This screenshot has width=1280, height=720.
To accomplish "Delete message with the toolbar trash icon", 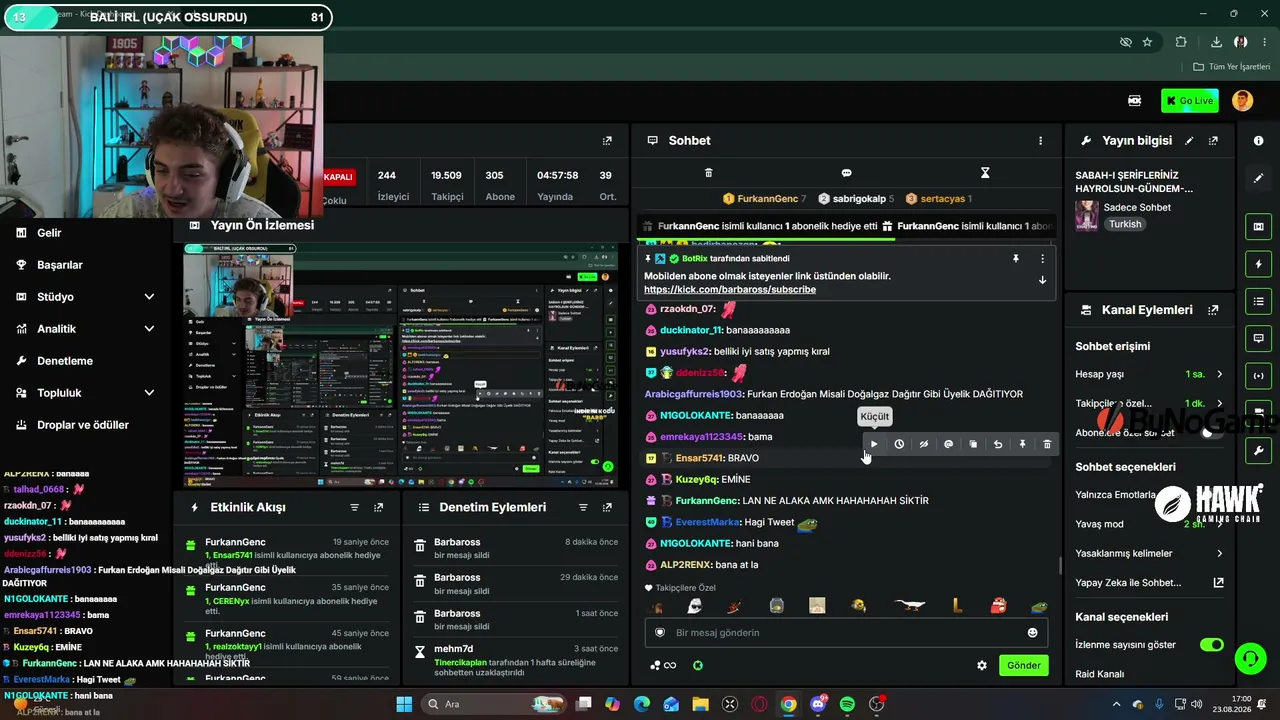I will [x=1047, y=444].
